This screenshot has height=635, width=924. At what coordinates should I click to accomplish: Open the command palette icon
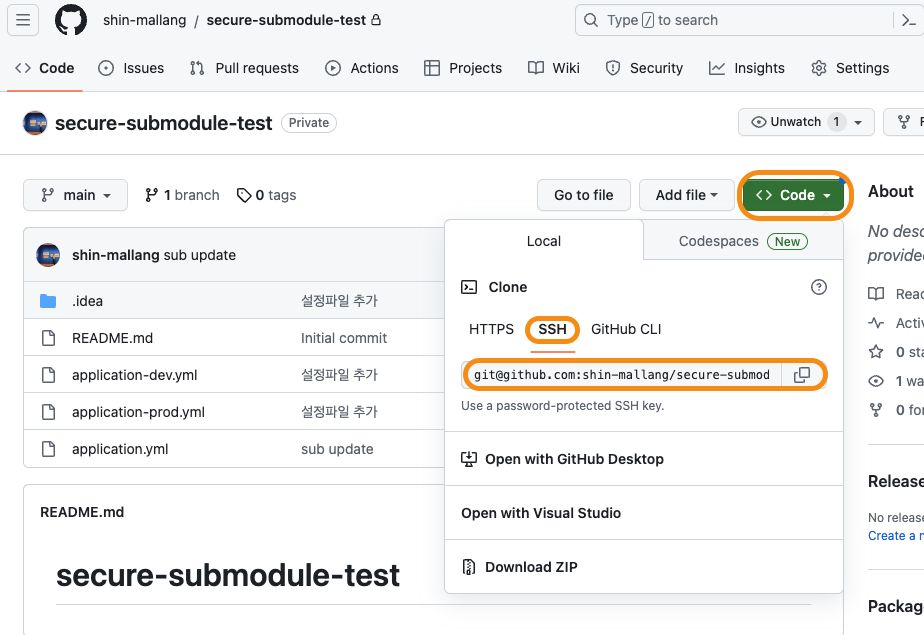click(909, 20)
